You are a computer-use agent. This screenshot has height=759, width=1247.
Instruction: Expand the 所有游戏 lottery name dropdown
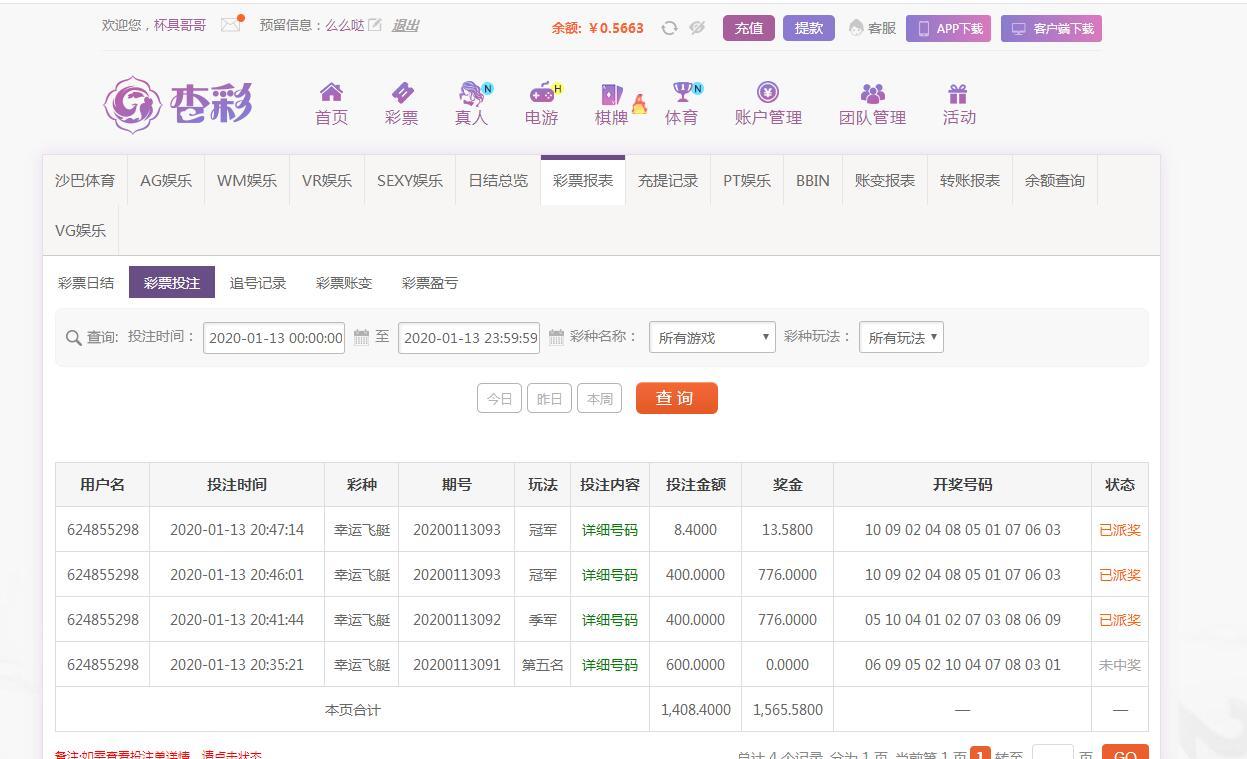point(712,338)
